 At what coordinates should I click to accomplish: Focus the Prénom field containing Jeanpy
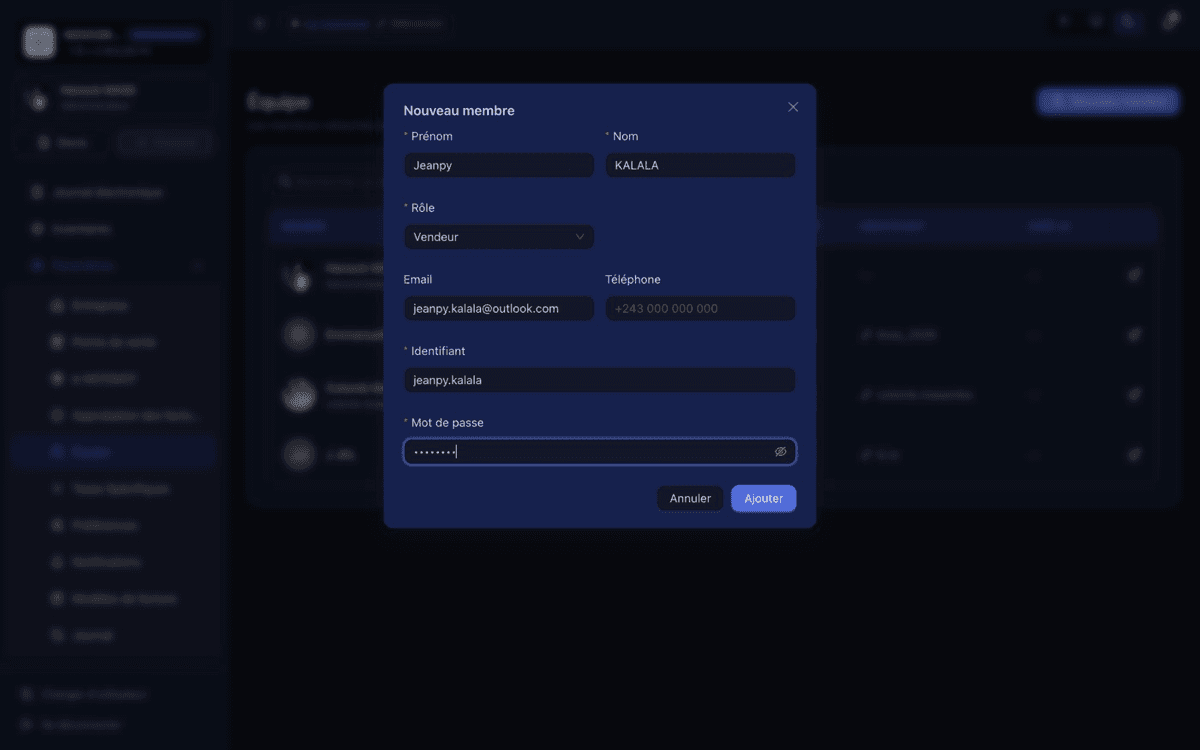499,165
